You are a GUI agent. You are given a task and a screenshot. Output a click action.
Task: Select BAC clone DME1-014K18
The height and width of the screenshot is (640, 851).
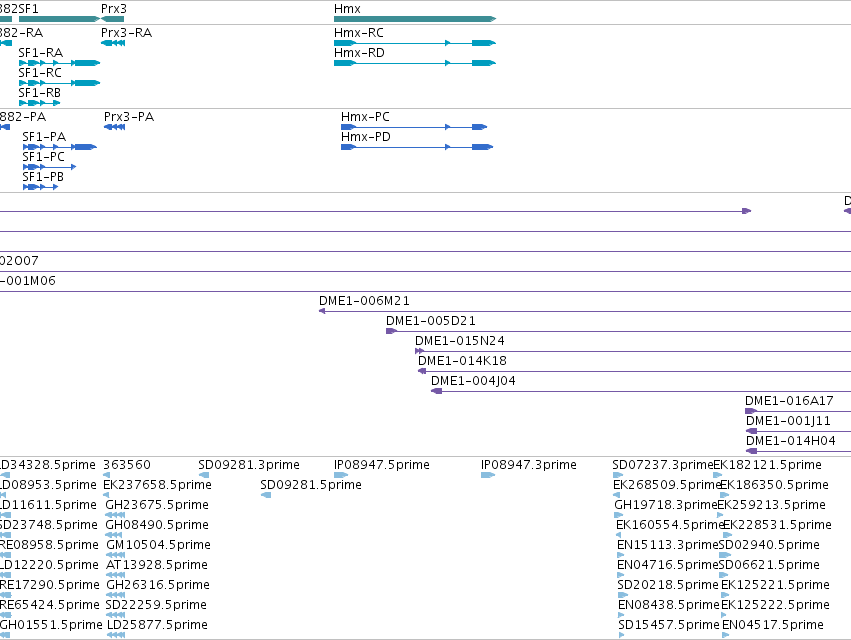click(x=634, y=371)
